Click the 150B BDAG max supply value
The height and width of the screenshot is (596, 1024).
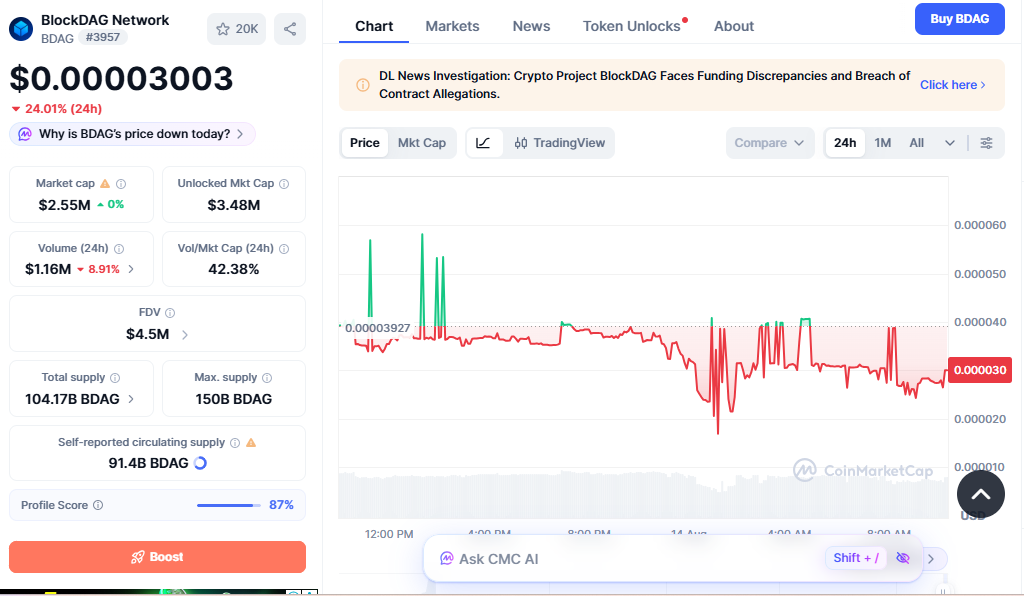click(233, 399)
